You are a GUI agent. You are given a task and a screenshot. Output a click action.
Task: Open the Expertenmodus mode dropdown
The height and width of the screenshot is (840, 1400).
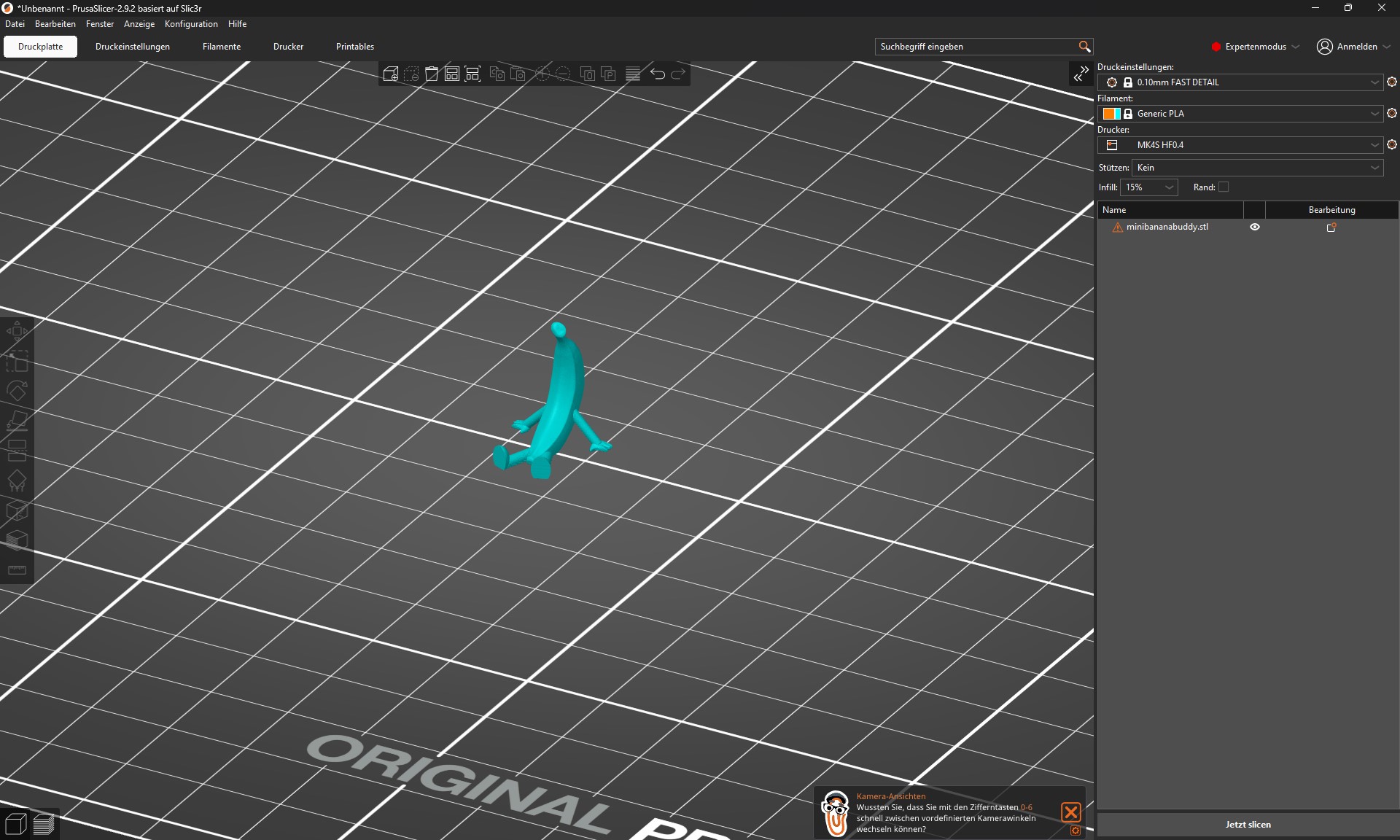pos(1256,47)
